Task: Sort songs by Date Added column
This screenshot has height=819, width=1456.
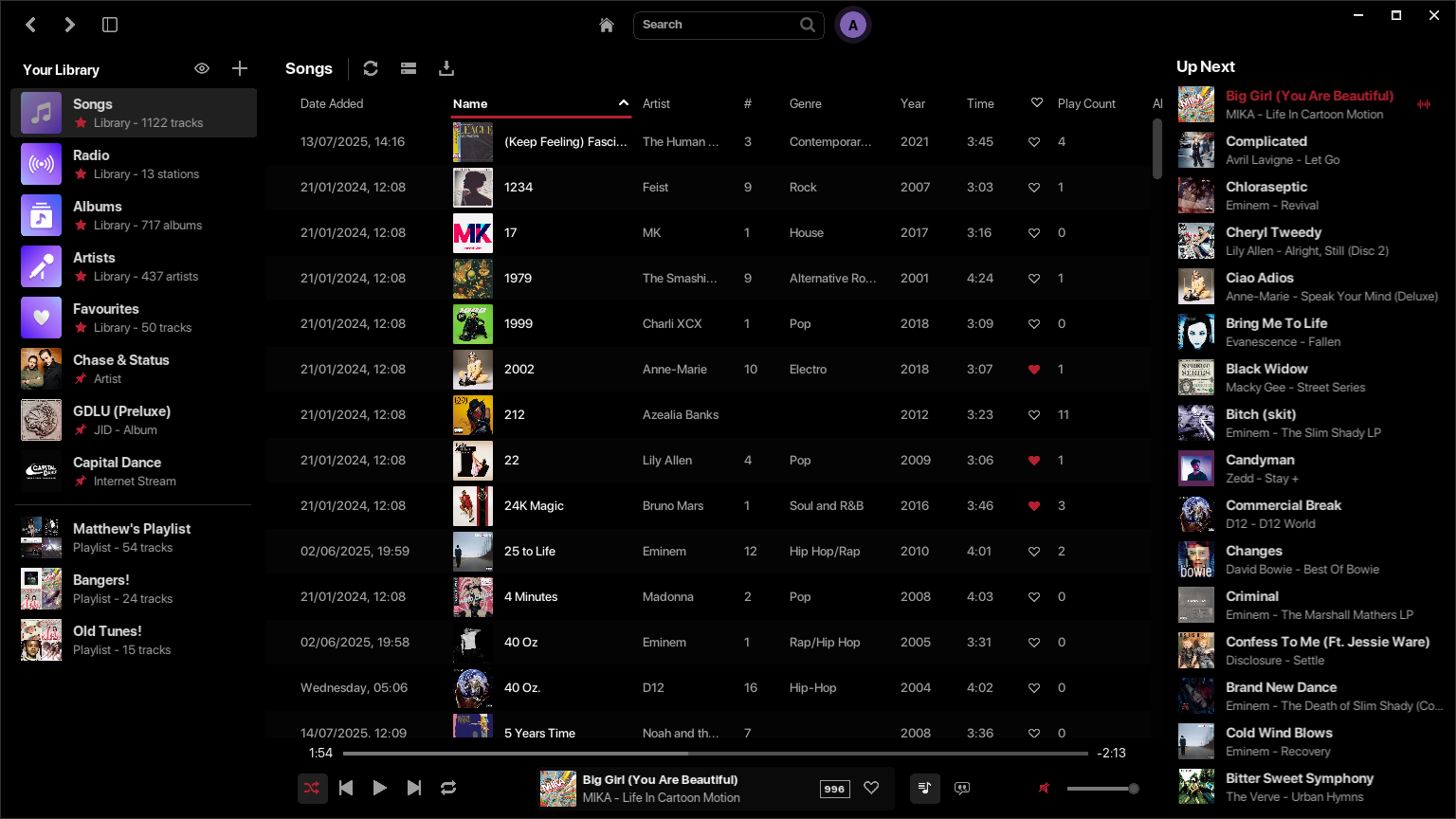Action: point(332,103)
